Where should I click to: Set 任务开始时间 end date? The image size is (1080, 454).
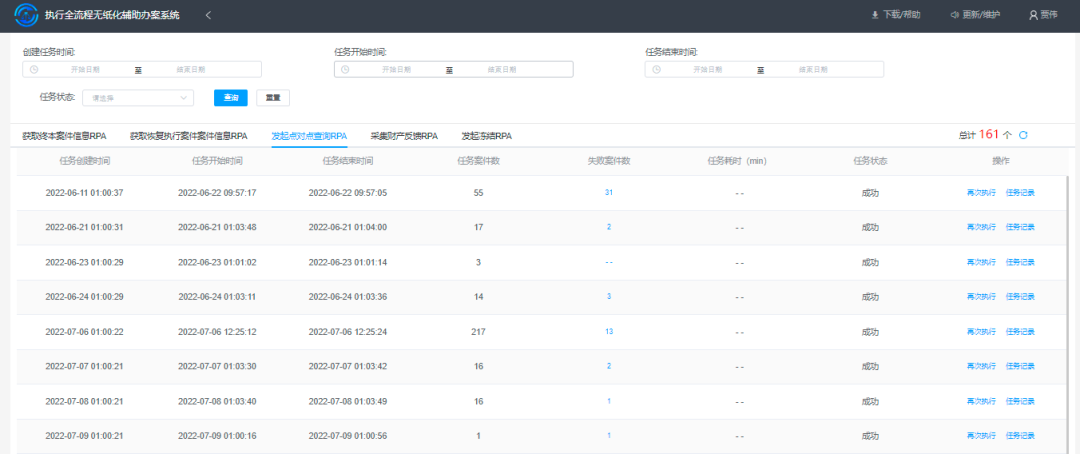pyautogui.click(x=502, y=69)
